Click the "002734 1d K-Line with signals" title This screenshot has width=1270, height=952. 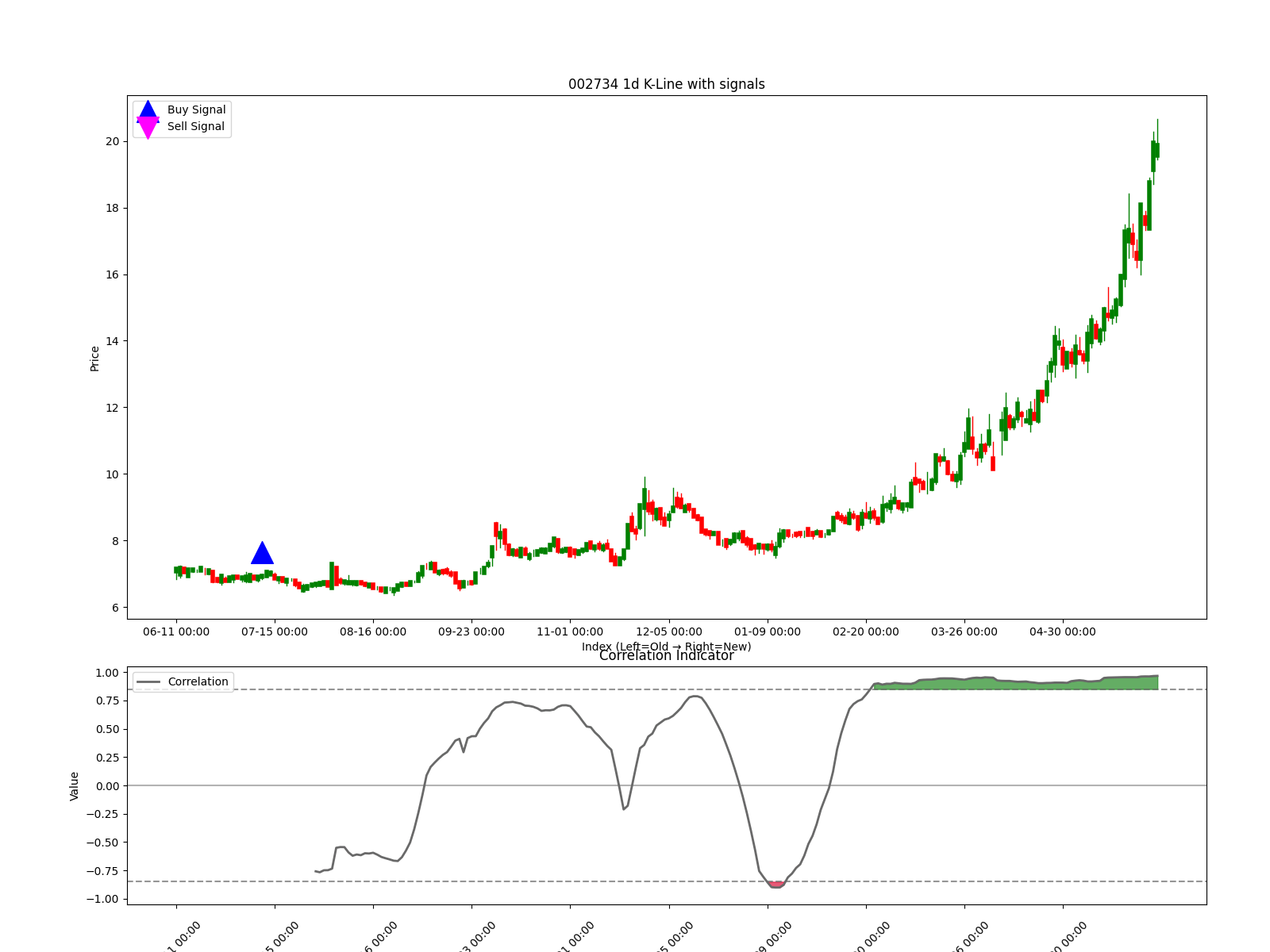point(667,84)
